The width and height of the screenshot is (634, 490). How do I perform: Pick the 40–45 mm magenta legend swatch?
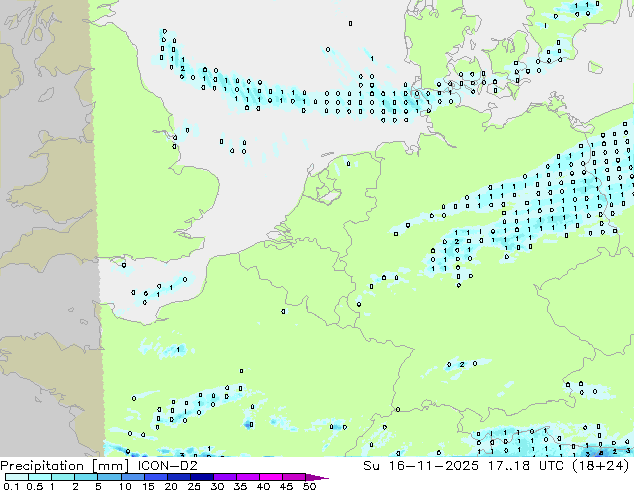click(271, 477)
